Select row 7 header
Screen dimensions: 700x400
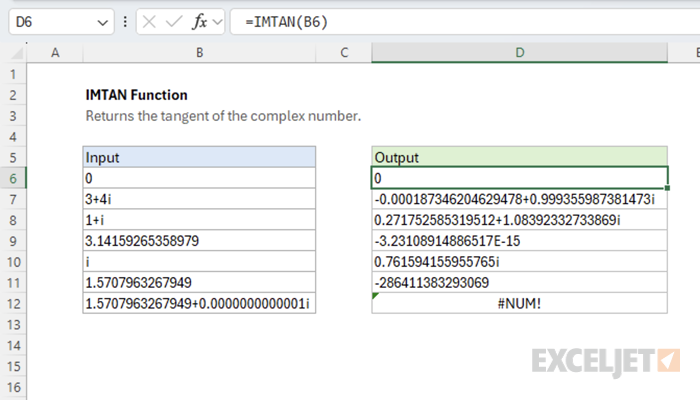pyautogui.click(x=13, y=199)
